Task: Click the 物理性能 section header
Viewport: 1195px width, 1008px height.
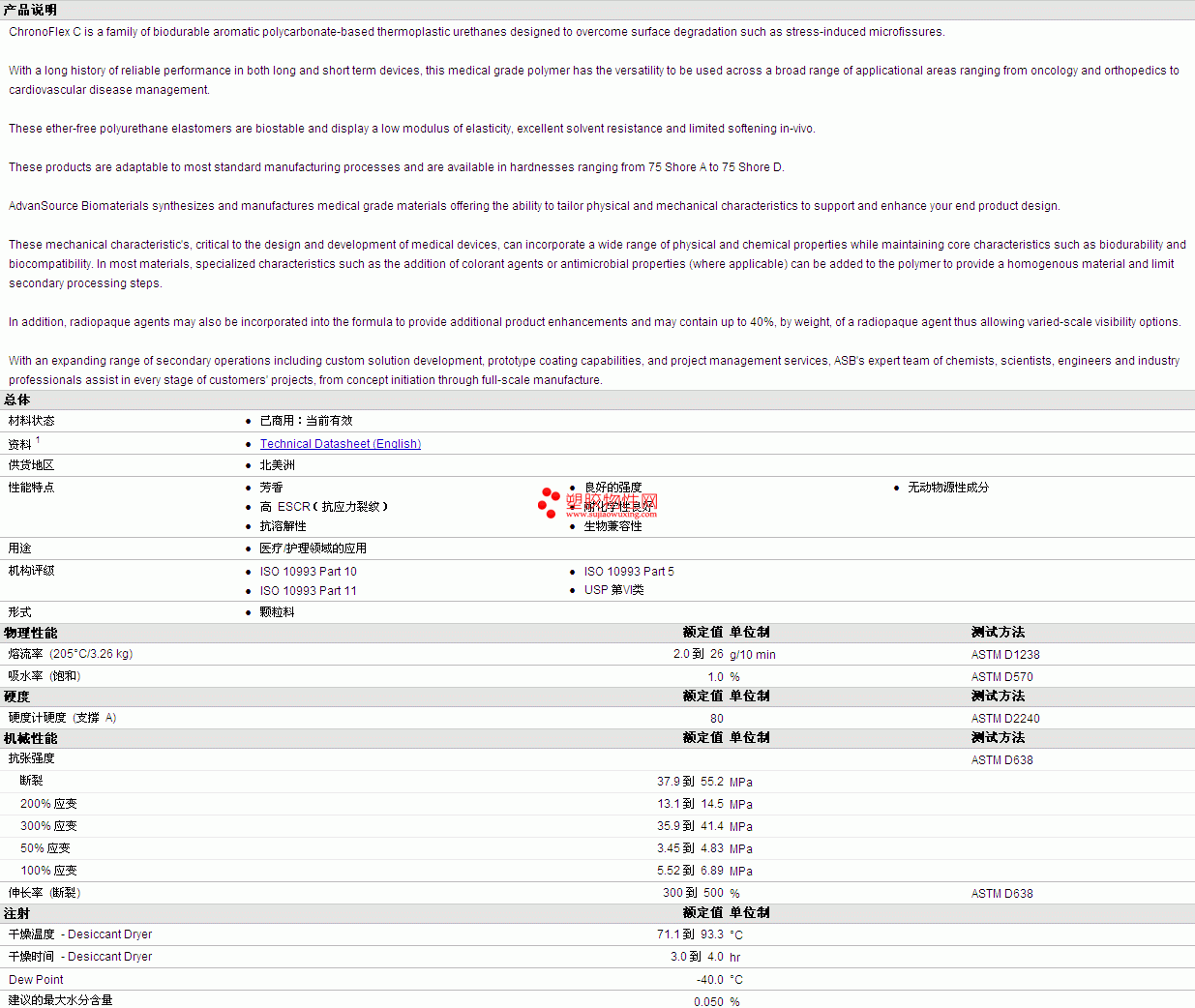Action: [30, 633]
